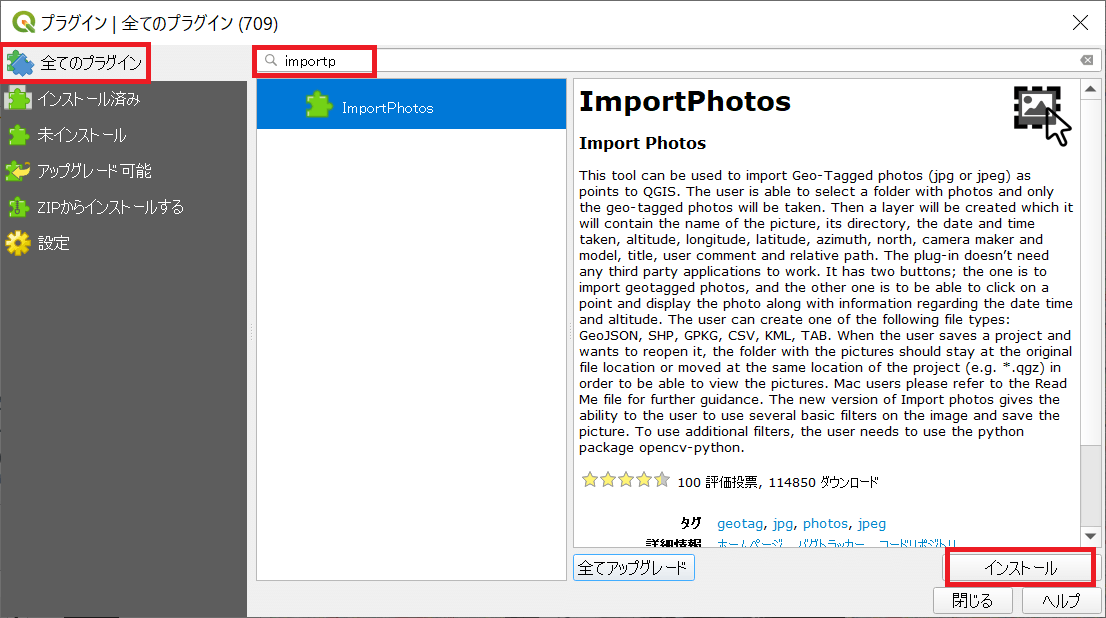
Task: Click the ヘルプ button
Action: point(1061,600)
